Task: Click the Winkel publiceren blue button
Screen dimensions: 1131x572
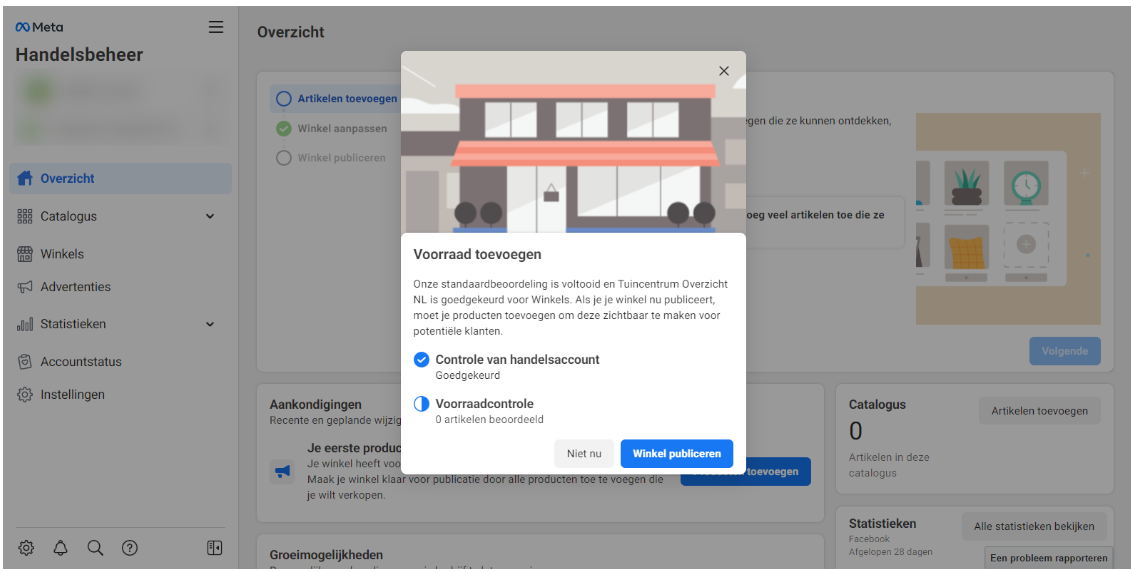Action: (x=676, y=453)
